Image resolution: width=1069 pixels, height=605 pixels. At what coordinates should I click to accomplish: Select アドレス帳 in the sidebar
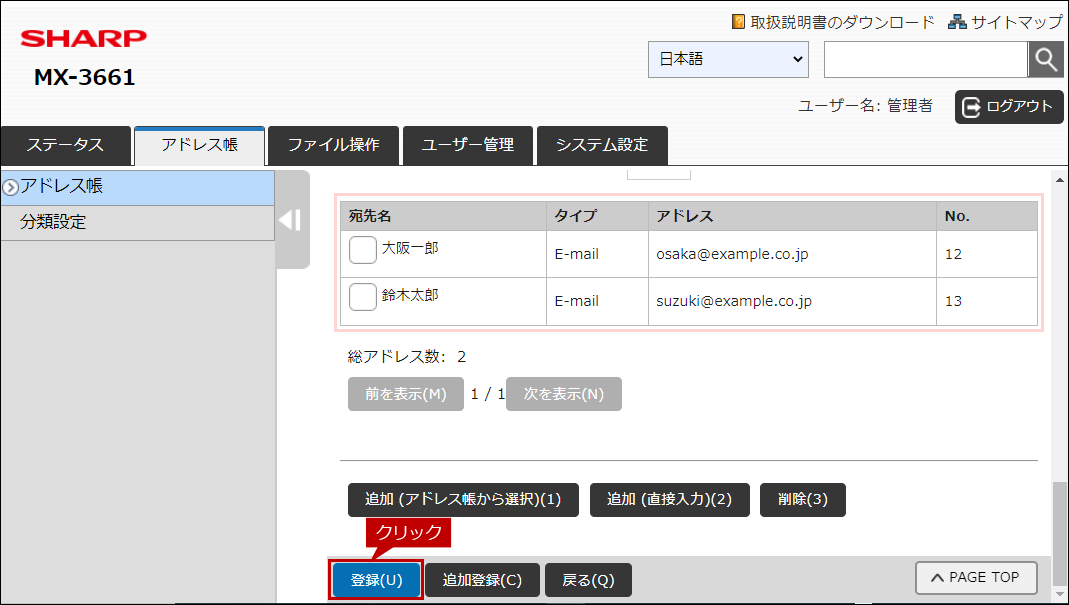tap(138, 188)
